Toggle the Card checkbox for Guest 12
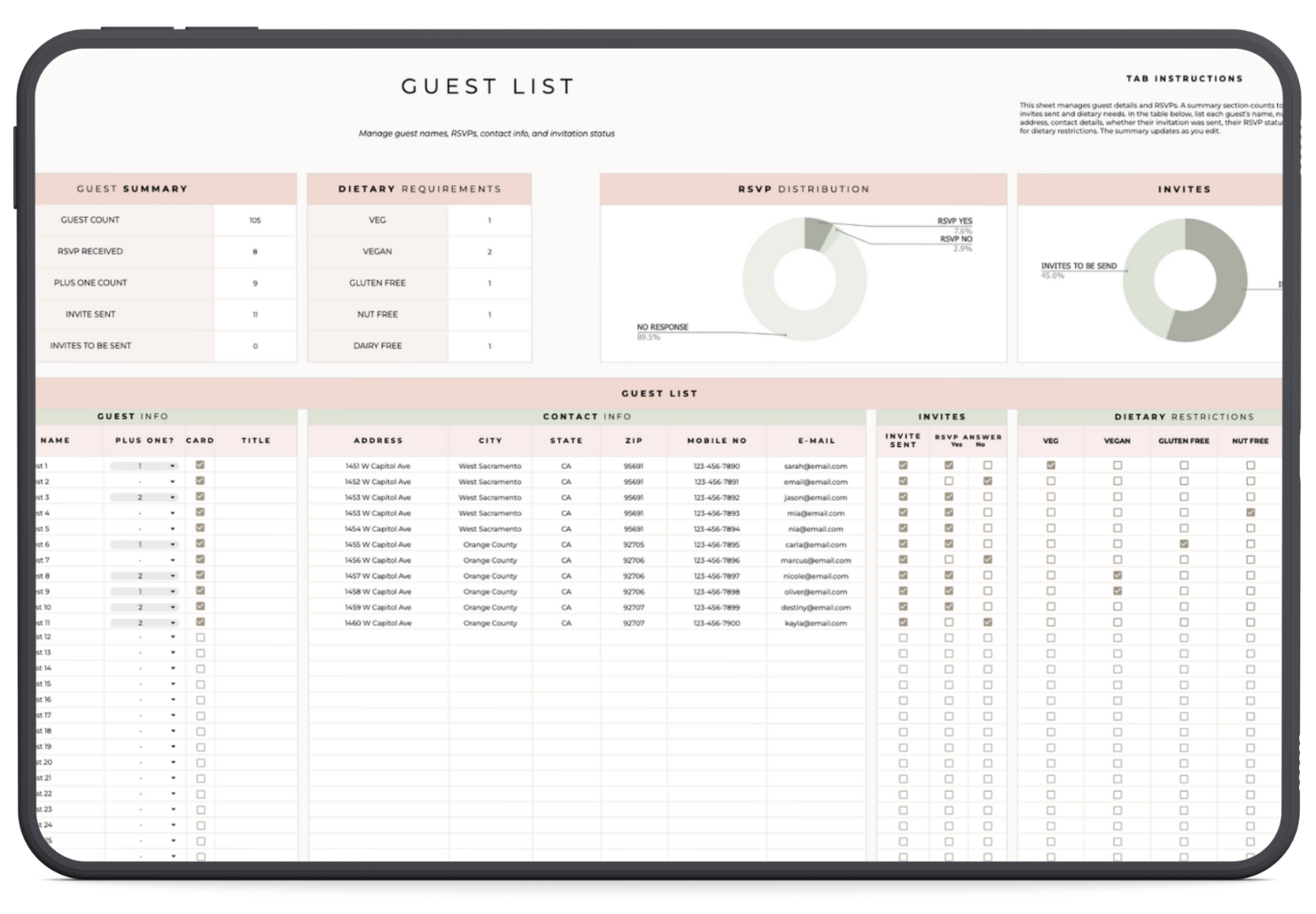The image size is (1316, 914). click(x=199, y=637)
